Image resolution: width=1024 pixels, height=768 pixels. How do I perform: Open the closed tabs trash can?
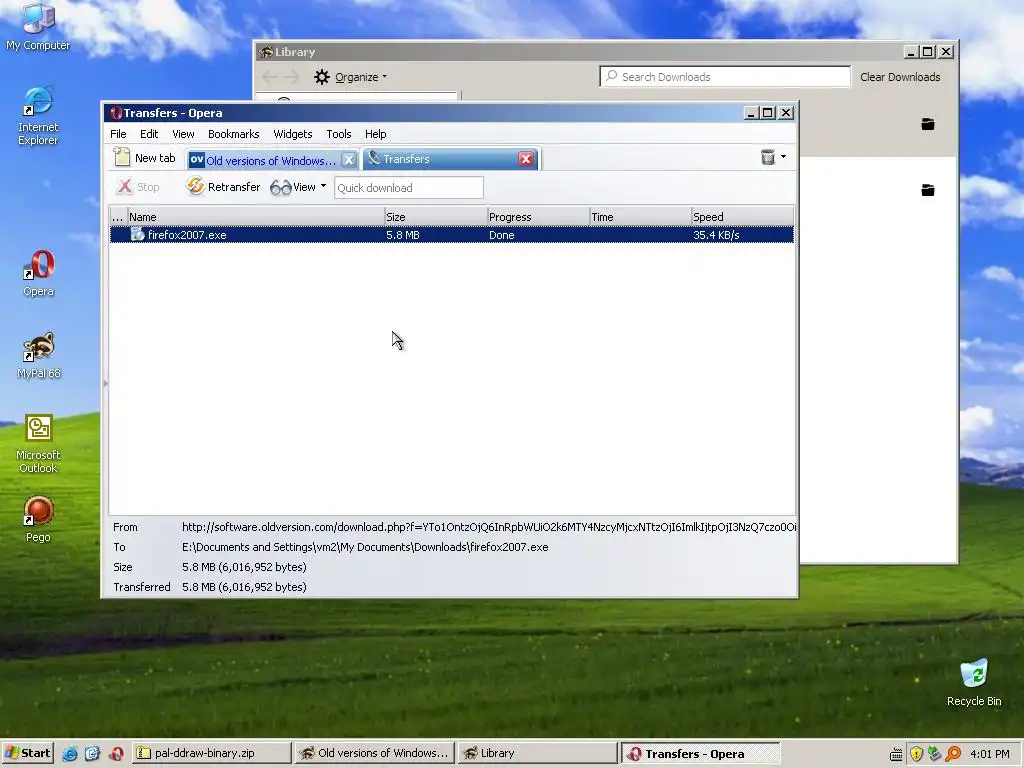coord(768,157)
